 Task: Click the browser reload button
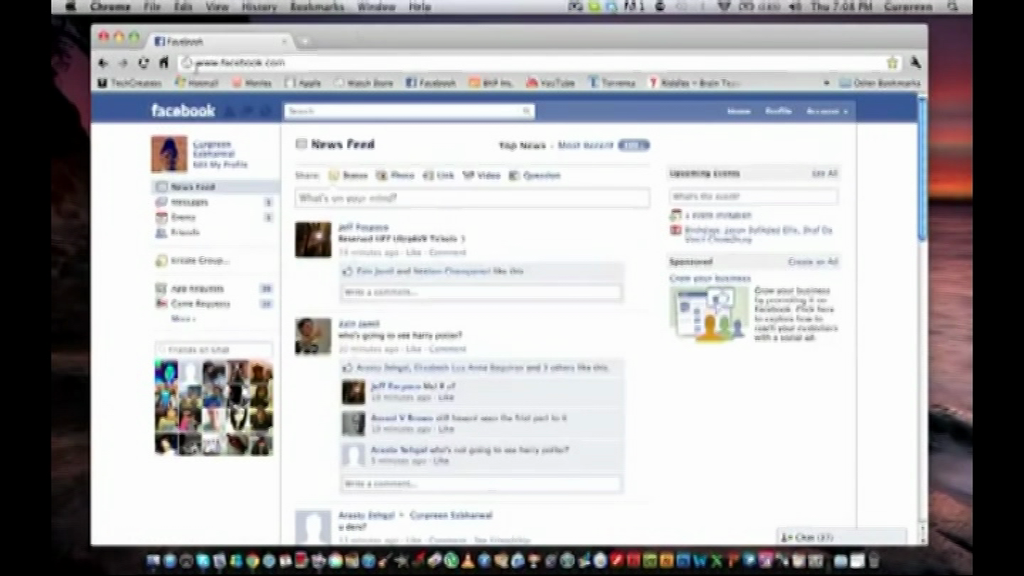(143, 63)
